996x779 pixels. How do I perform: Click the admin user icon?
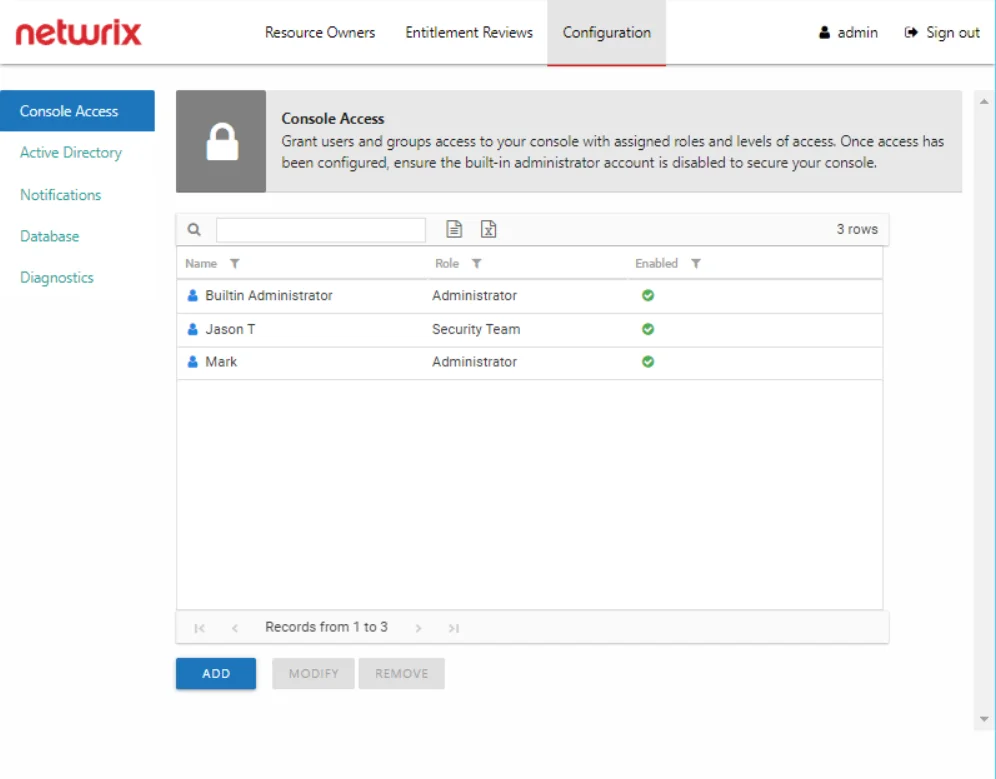(x=824, y=32)
